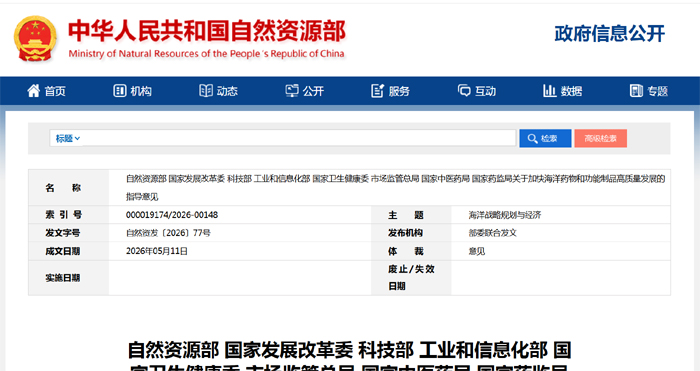Click the 中华人民共和国自然资源部 site title
This screenshot has width=700, height=371.
(x=207, y=31)
